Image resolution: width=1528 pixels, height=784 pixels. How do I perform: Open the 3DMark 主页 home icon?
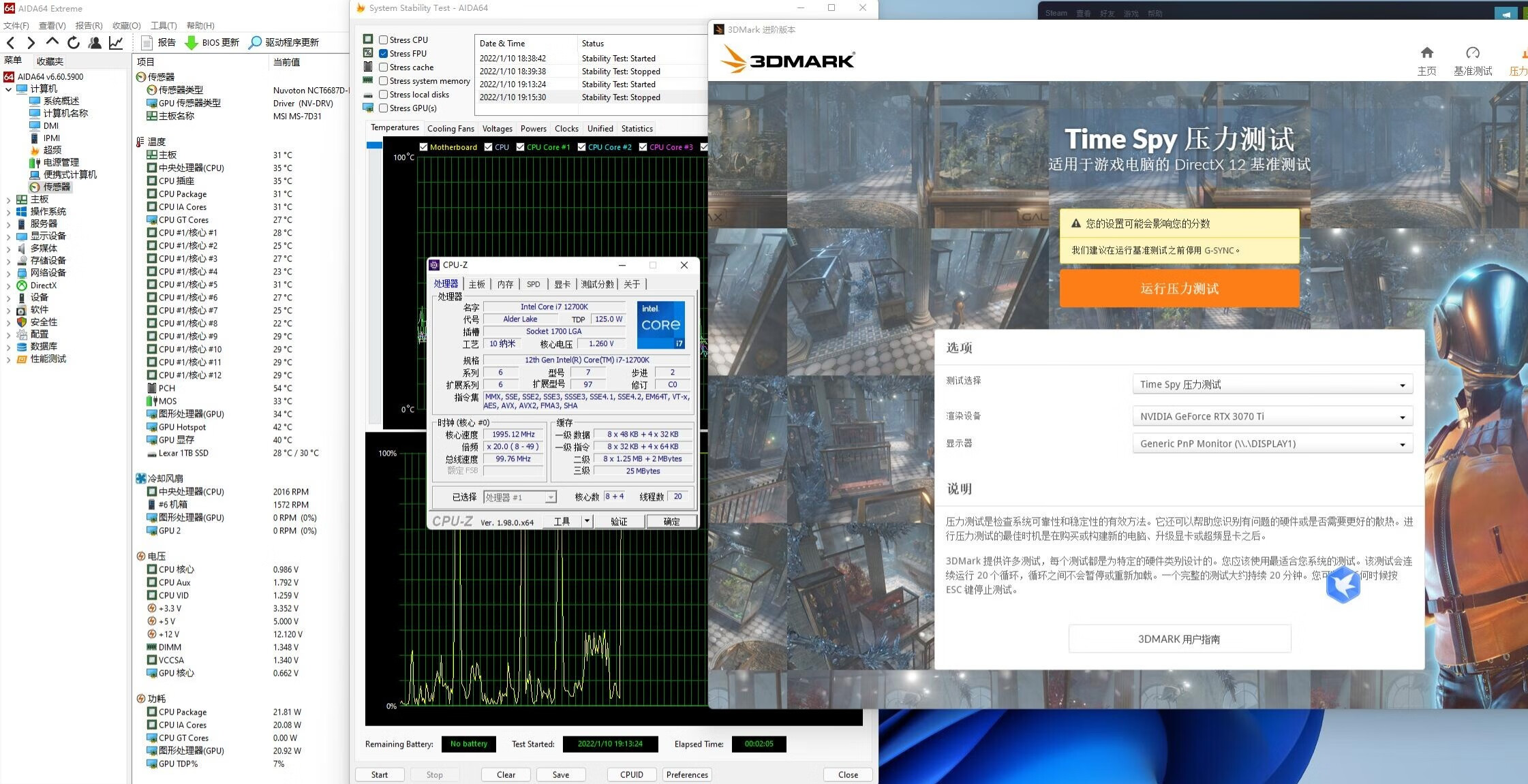(x=1426, y=61)
